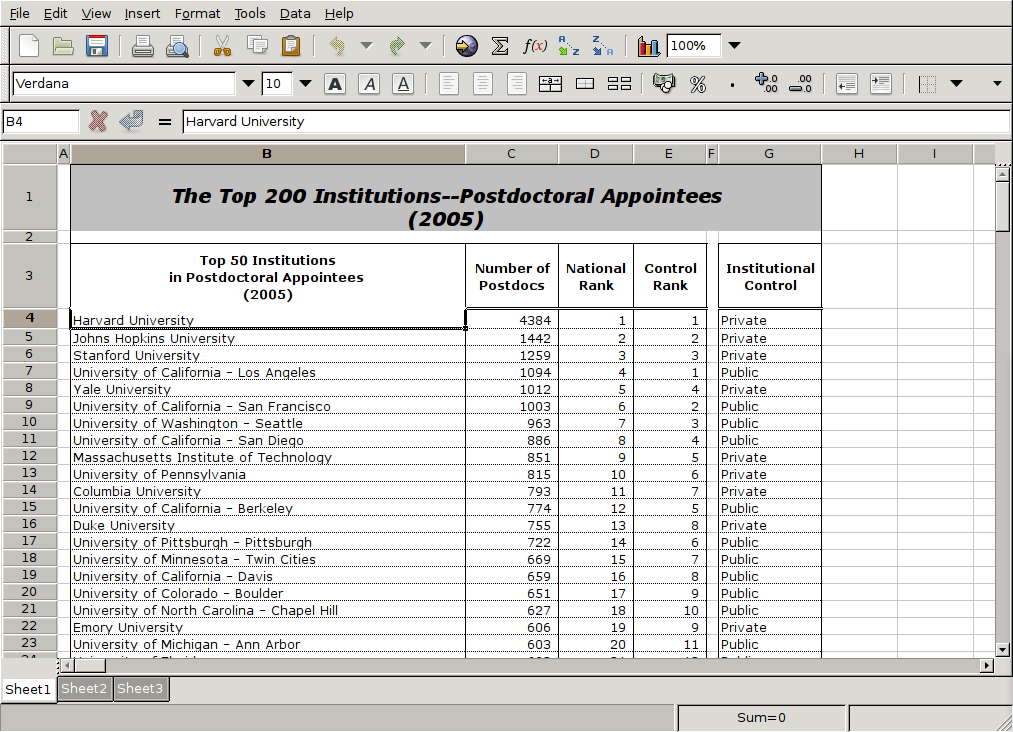This screenshot has width=1013, height=732.
Task: Open the File menu
Action: click(x=19, y=14)
